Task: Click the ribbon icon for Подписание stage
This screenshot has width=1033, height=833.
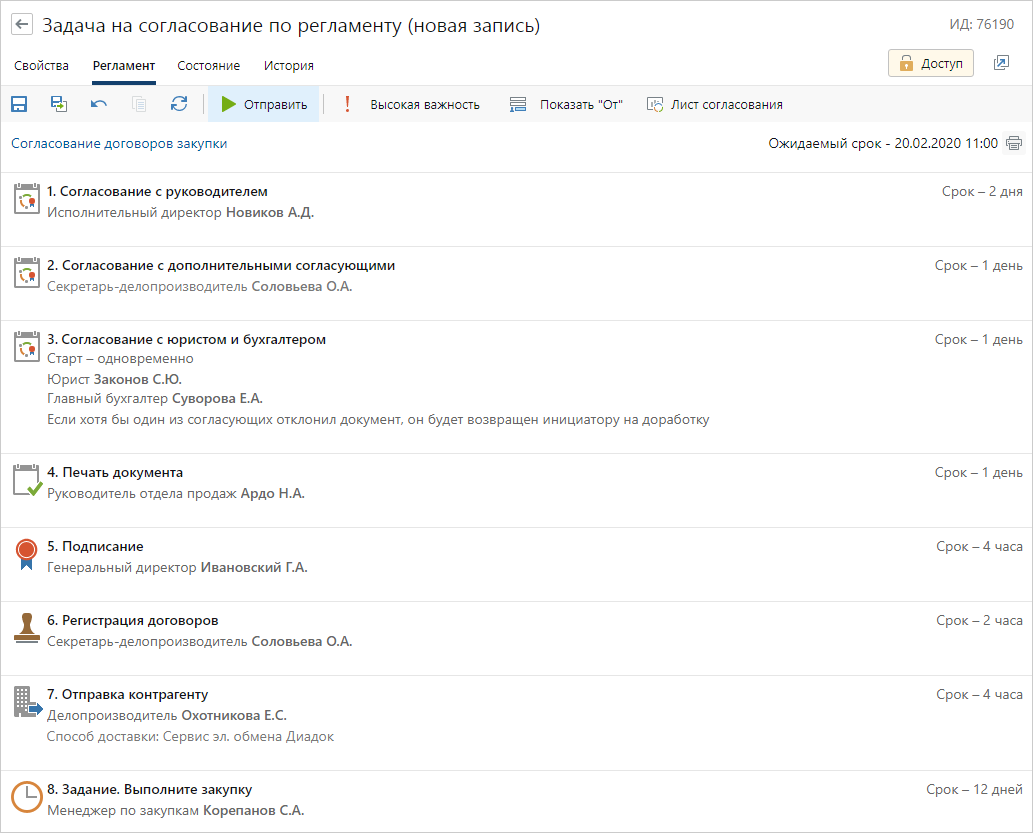Action: pos(26,554)
